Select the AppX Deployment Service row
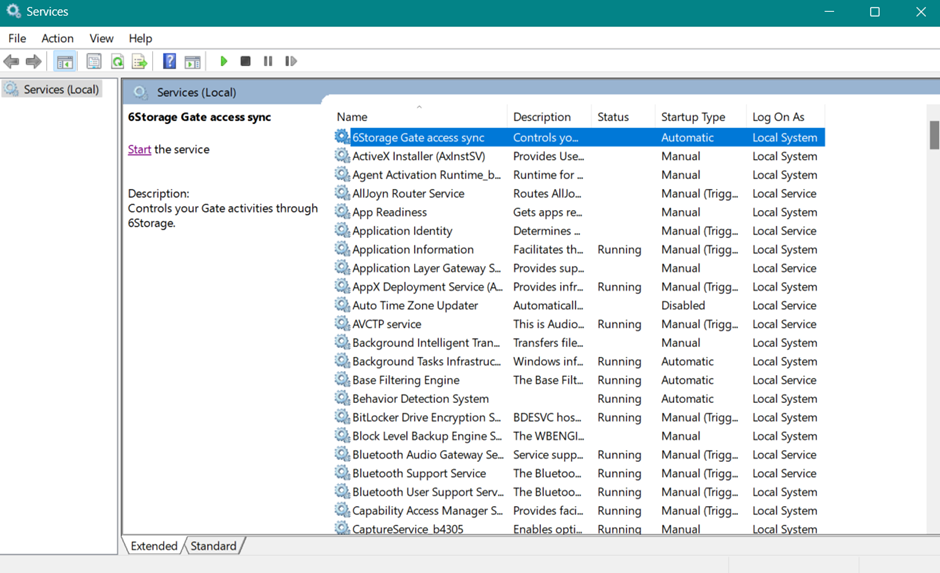This screenshot has height=573, width=940. (x=579, y=286)
